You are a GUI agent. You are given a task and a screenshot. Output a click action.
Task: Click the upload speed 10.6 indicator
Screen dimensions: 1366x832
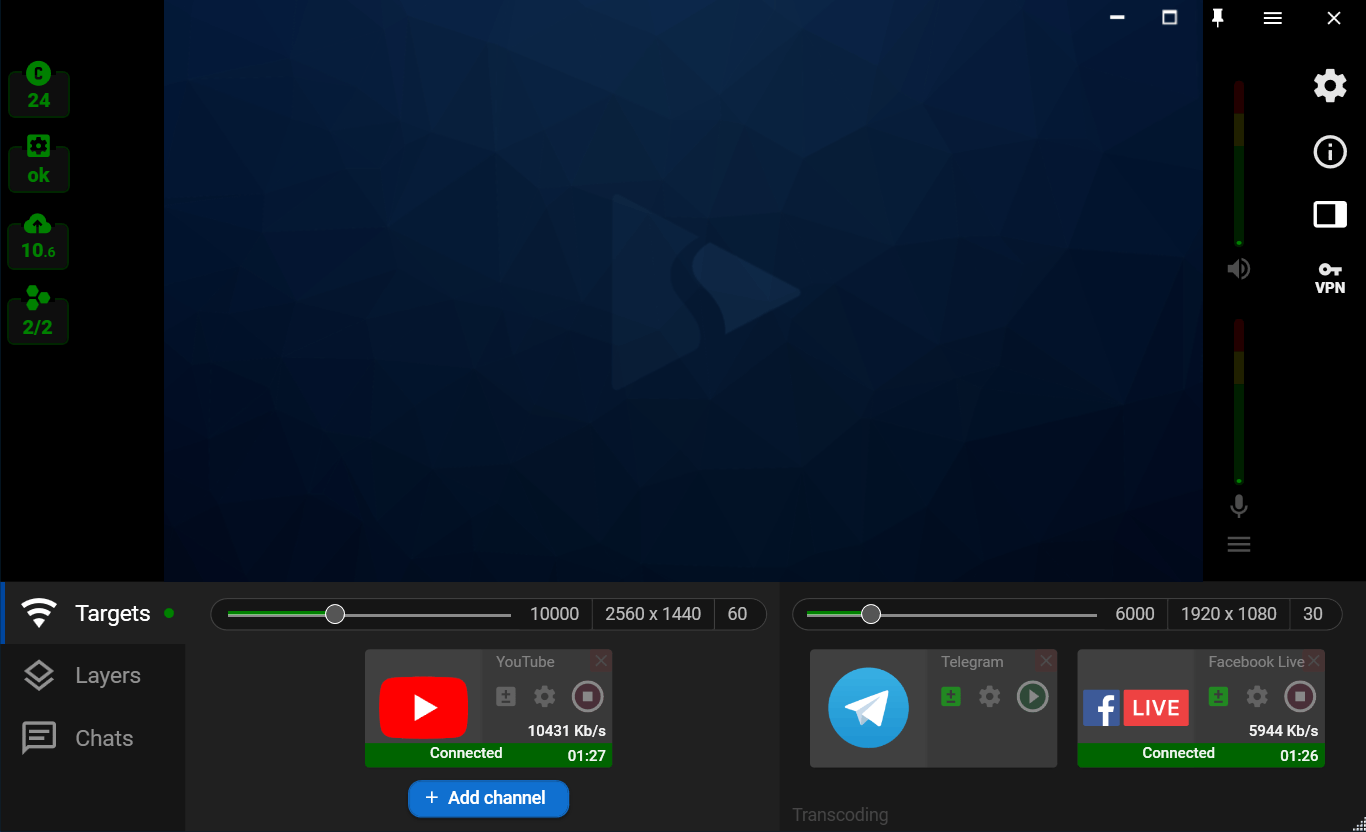[38, 242]
